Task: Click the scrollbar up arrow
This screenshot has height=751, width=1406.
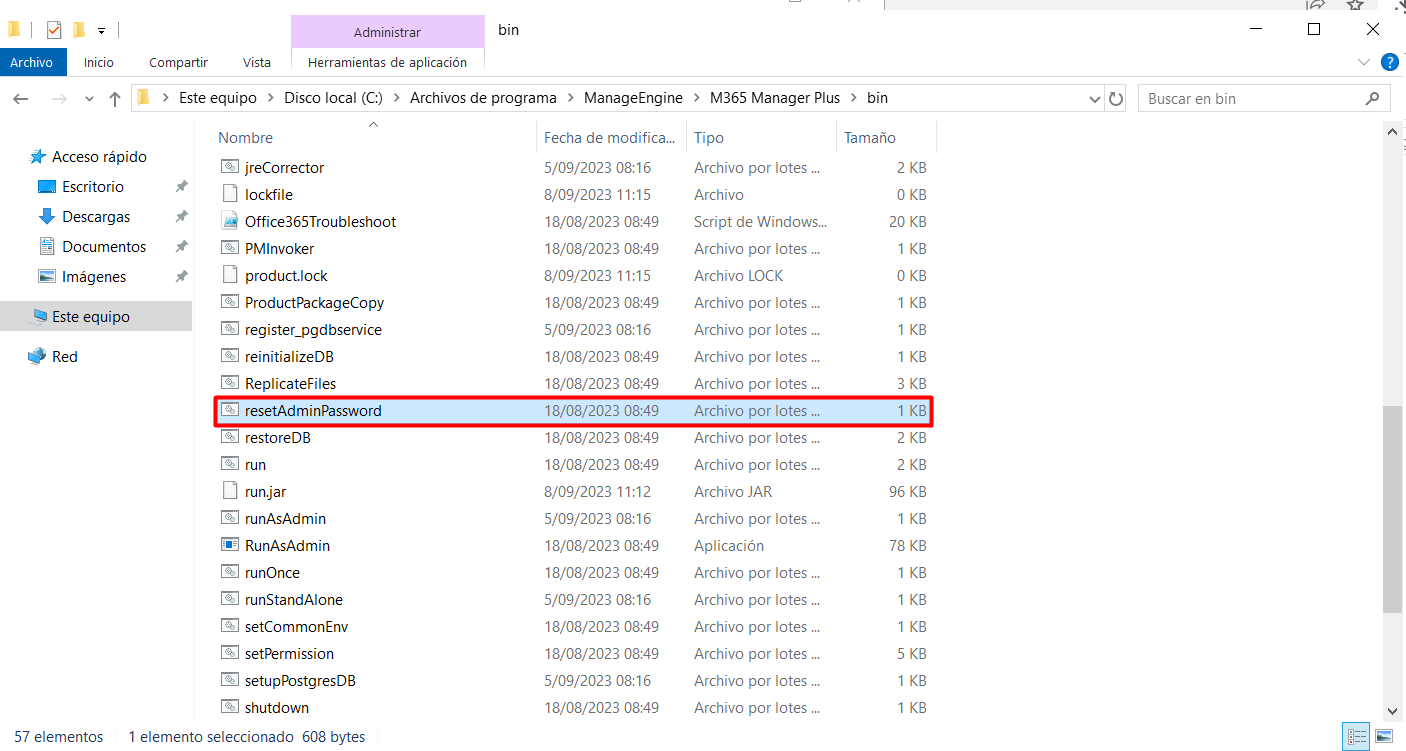Action: 1391,132
